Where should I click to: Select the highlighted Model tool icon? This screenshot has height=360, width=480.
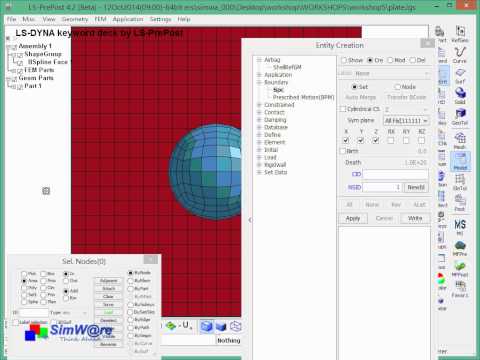coord(460,161)
